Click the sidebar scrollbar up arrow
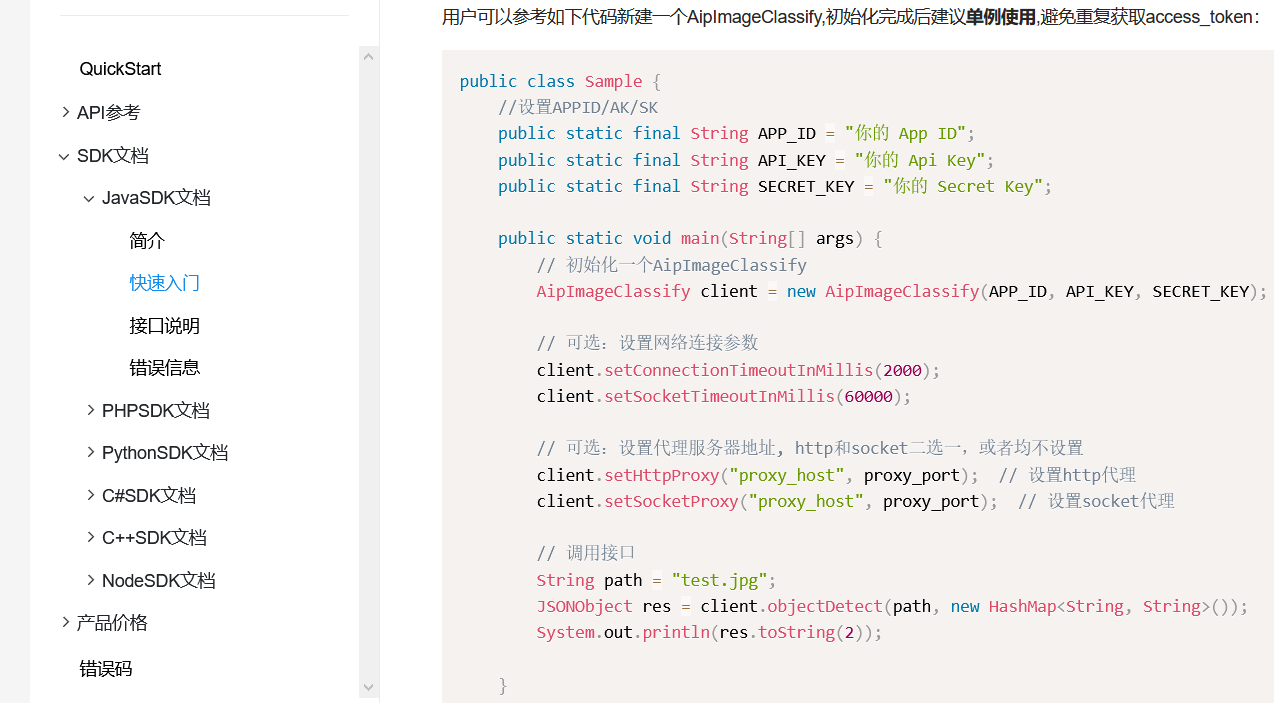The height and width of the screenshot is (703, 1274). click(369, 57)
